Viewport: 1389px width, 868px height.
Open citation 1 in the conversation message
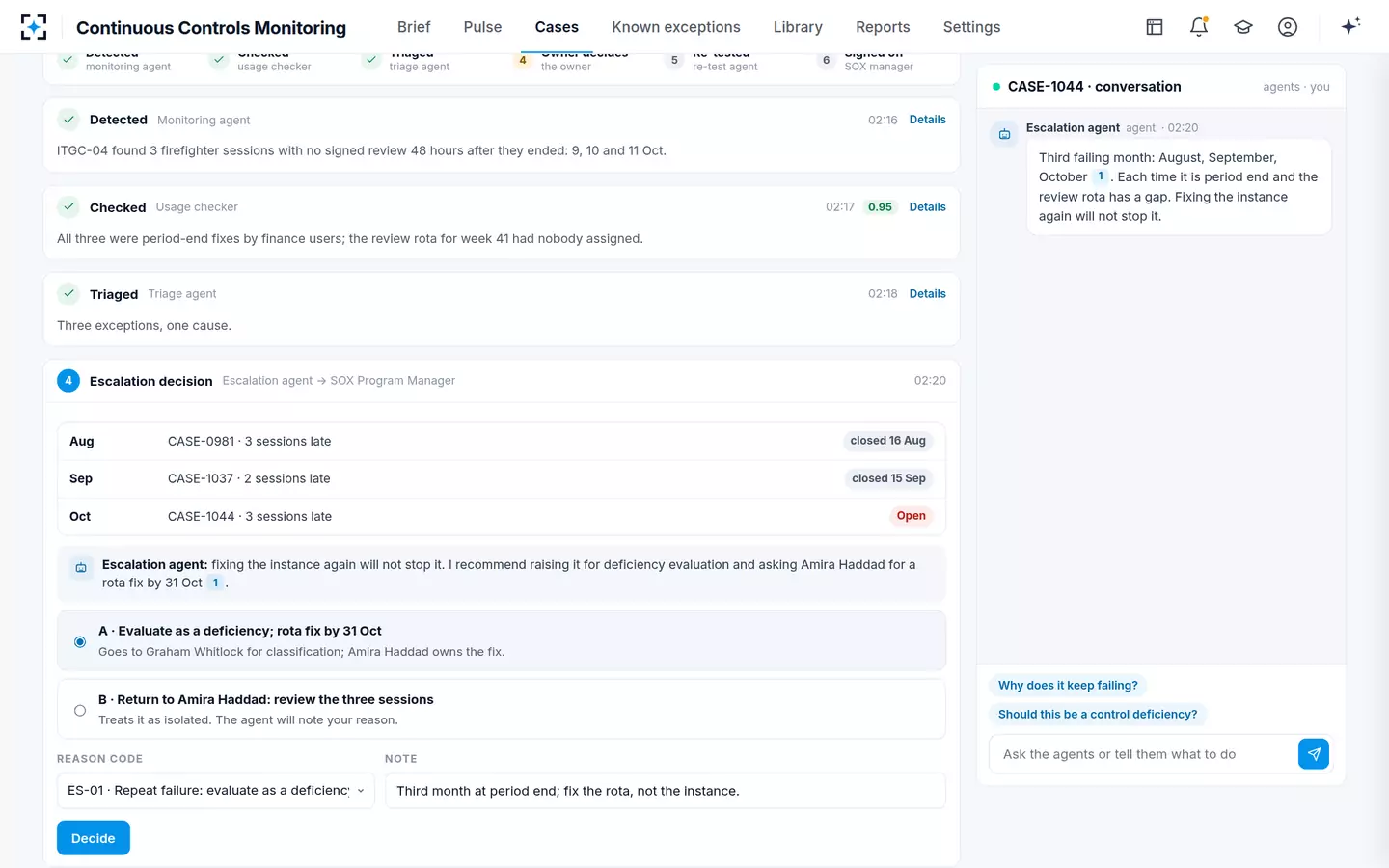point(1101,176)
